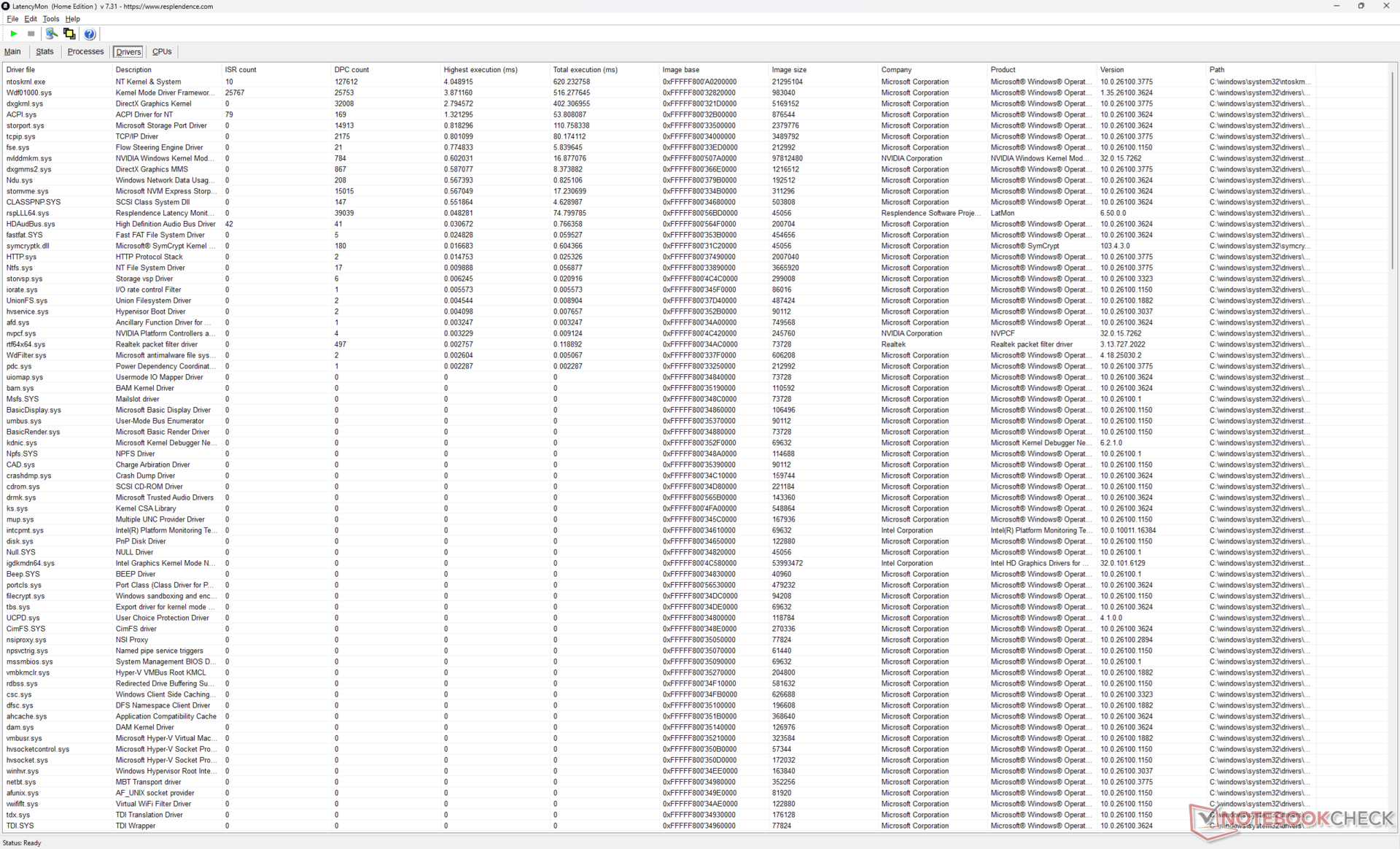Open the Tools menu
This screenshot has height=849, width=1400.
(50, 19)
